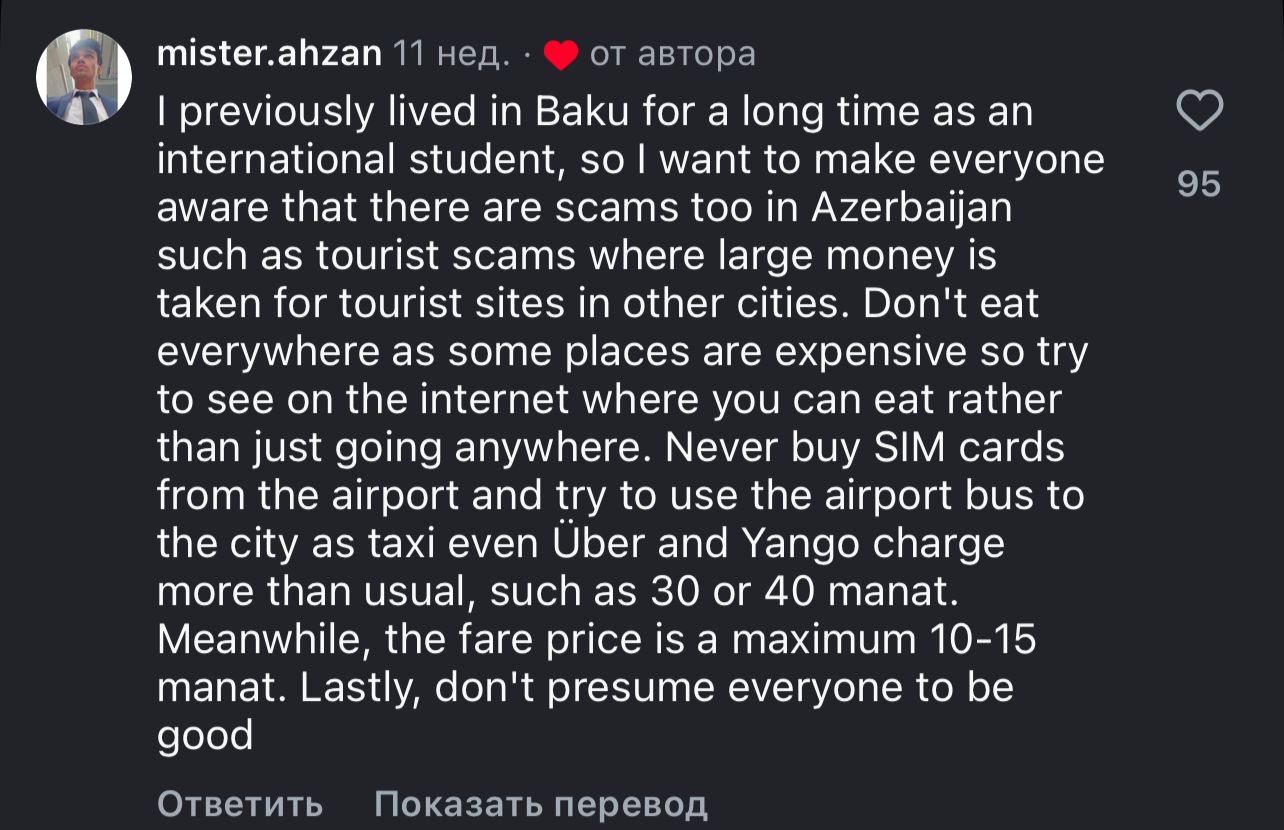The height and width of the screenshot is (830, 1284).
Task: Show translation via "Показать перевод"
Action: (x=540, y=803)
